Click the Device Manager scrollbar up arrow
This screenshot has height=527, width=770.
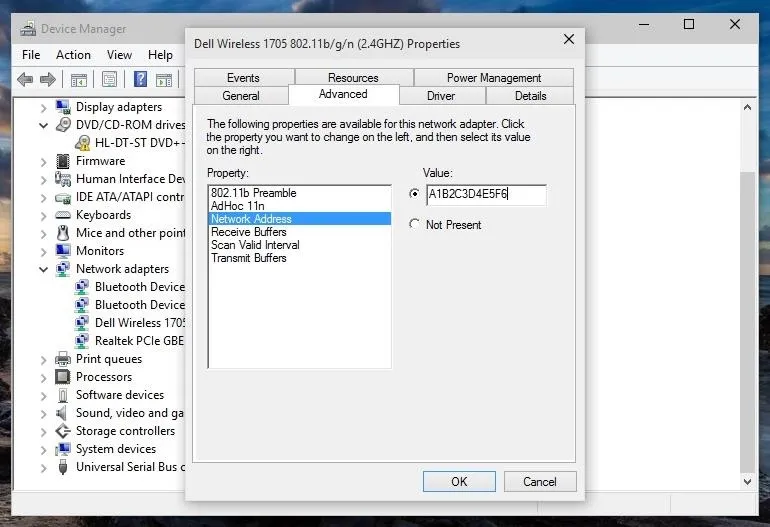tap(747, 107)
